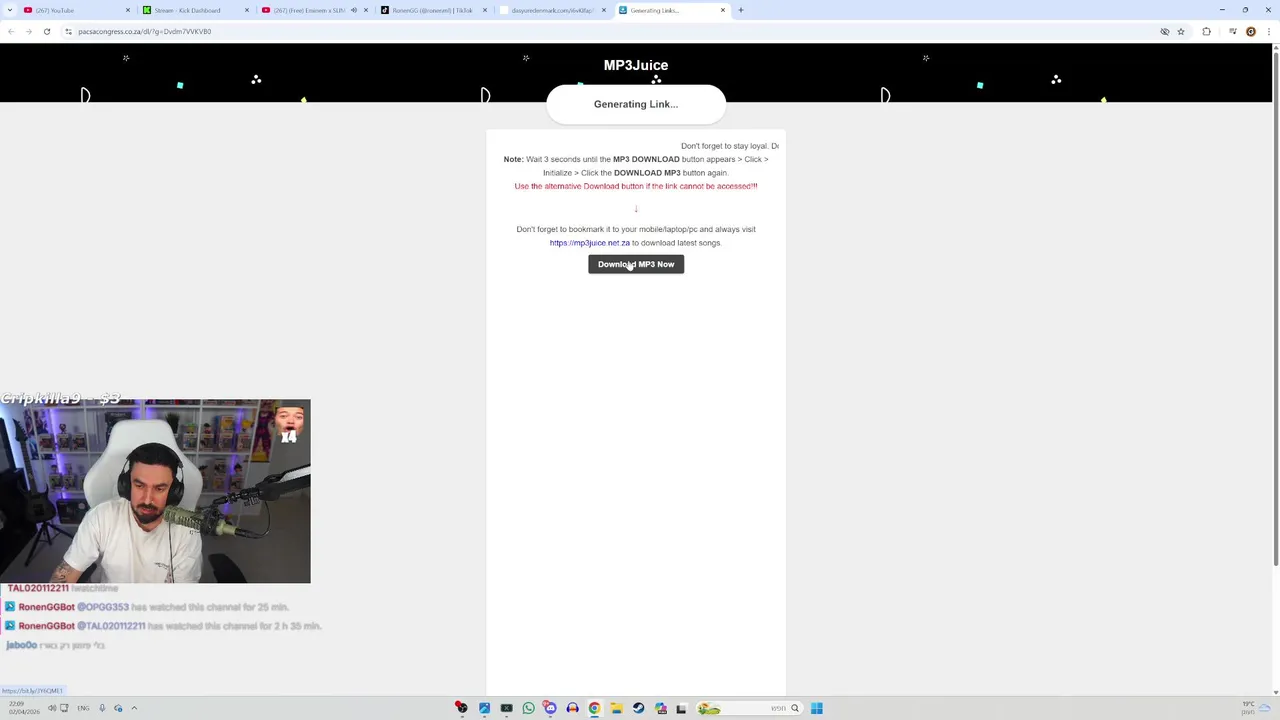
Task: Open the Photos app taskbar icon
Action: tap(484, 708)
